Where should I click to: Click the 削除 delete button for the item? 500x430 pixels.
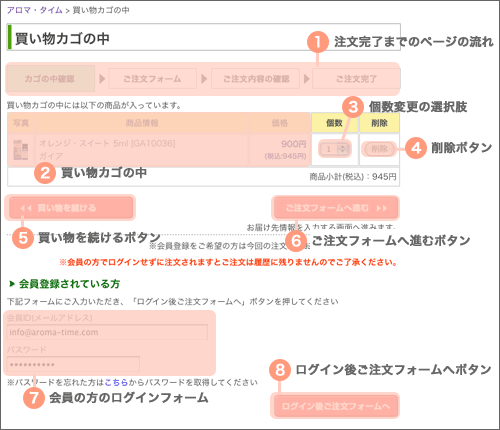[379, 149]
